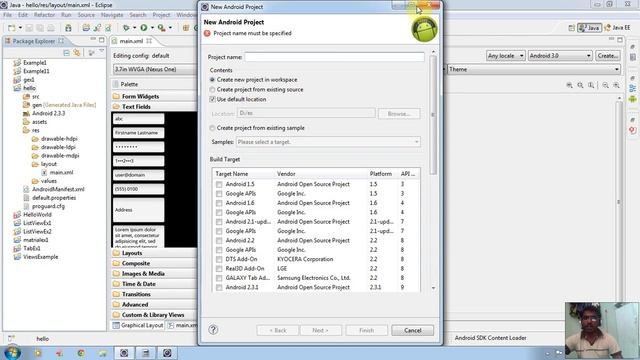The width and height of the screenshot is (640, 360).
Task: Click the dialog's vertical scrollbar
Action: coord(433,116)
